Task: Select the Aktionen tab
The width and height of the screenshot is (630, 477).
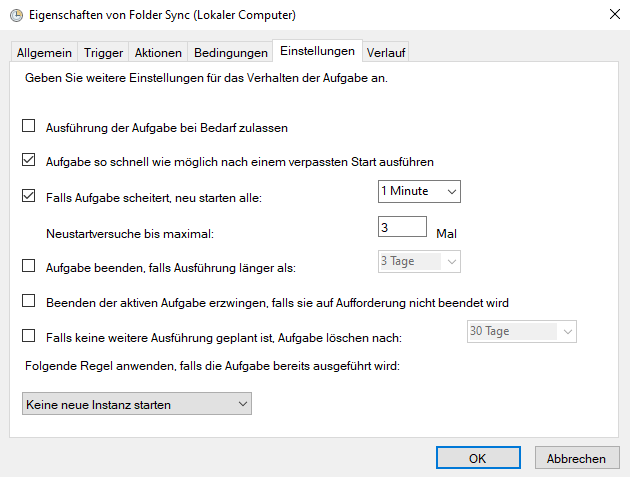Action: tap(158, 52)
